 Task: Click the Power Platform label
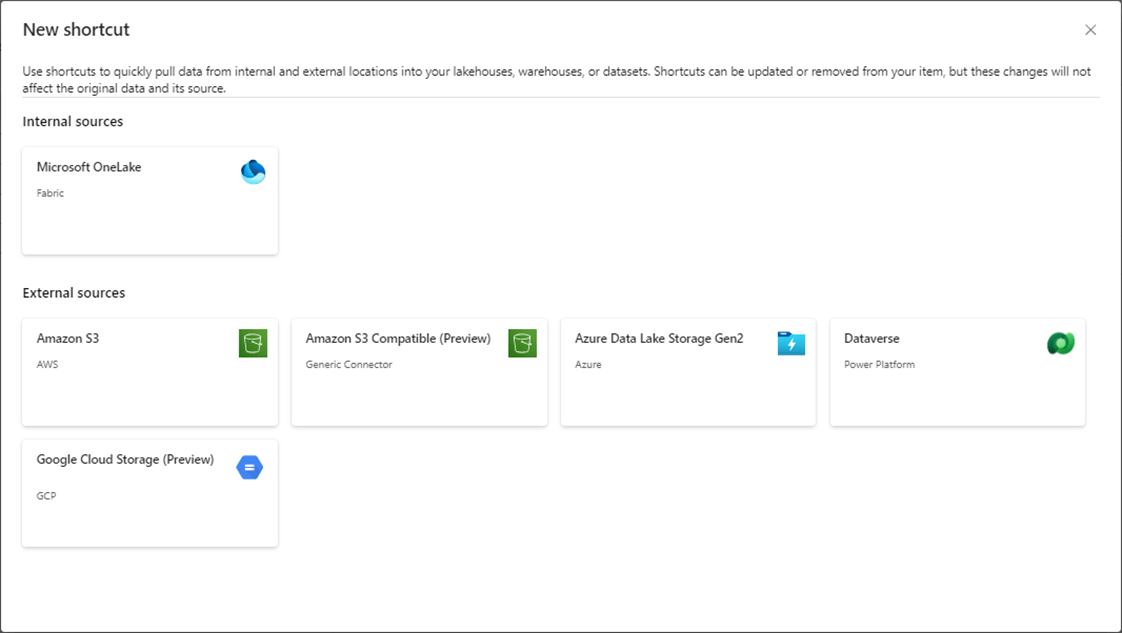[879, 364]
